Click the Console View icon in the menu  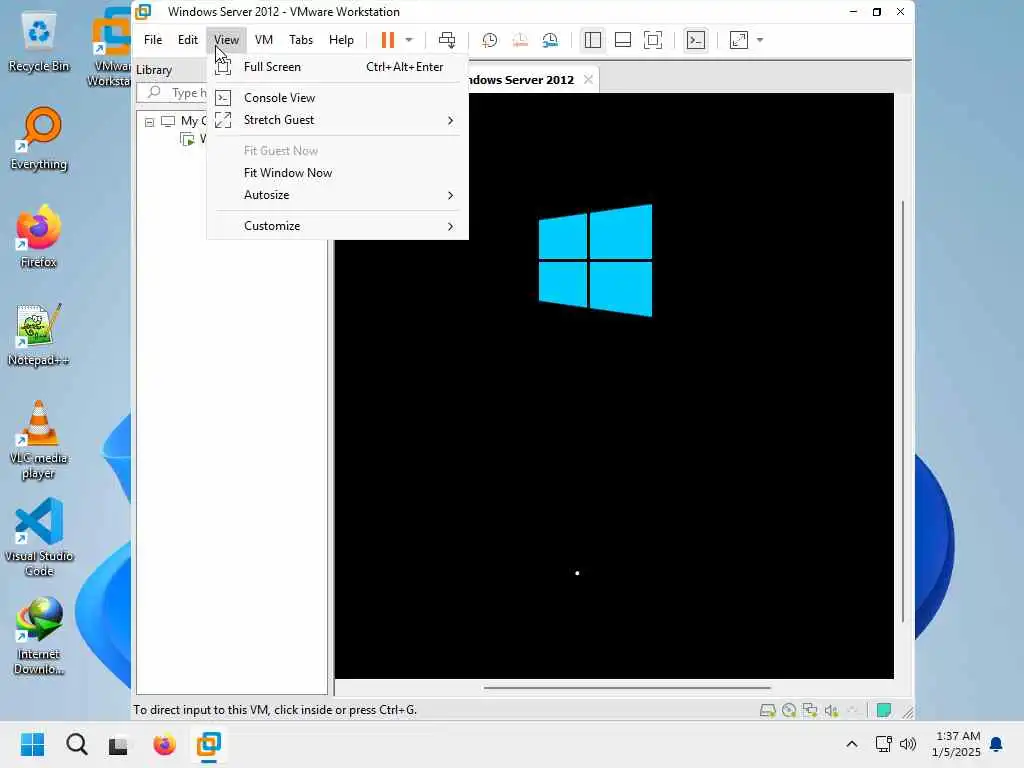[223, 98]
